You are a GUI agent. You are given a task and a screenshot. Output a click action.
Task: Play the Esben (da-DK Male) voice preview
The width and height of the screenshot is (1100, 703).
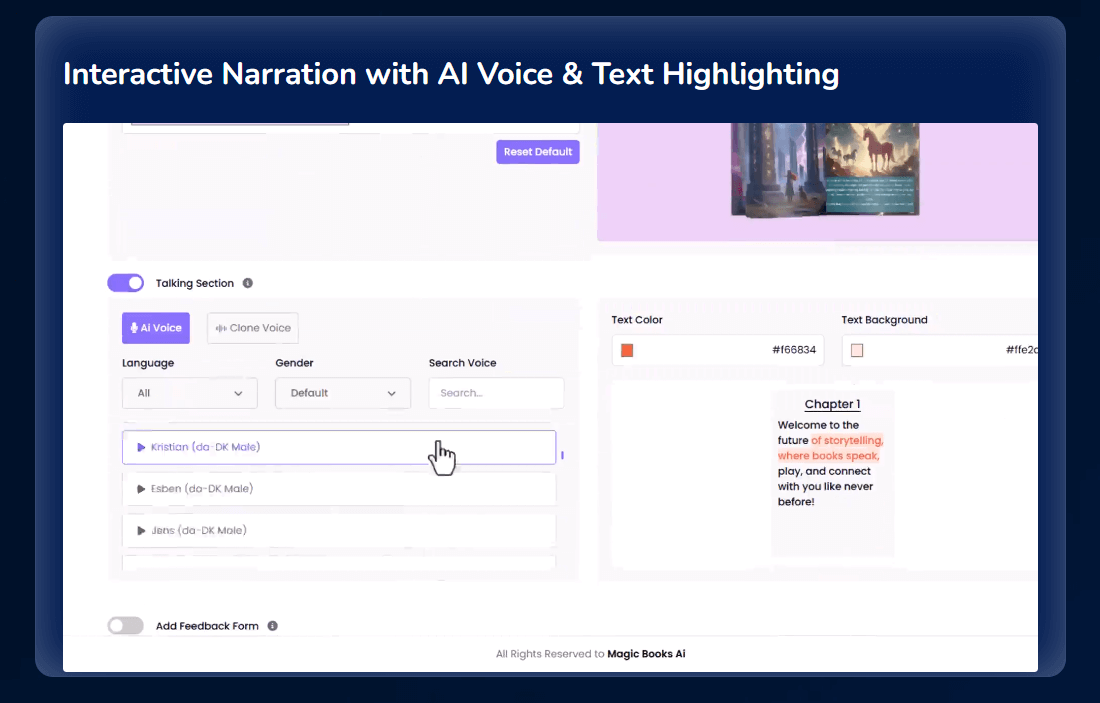click(x=141, y=489)
